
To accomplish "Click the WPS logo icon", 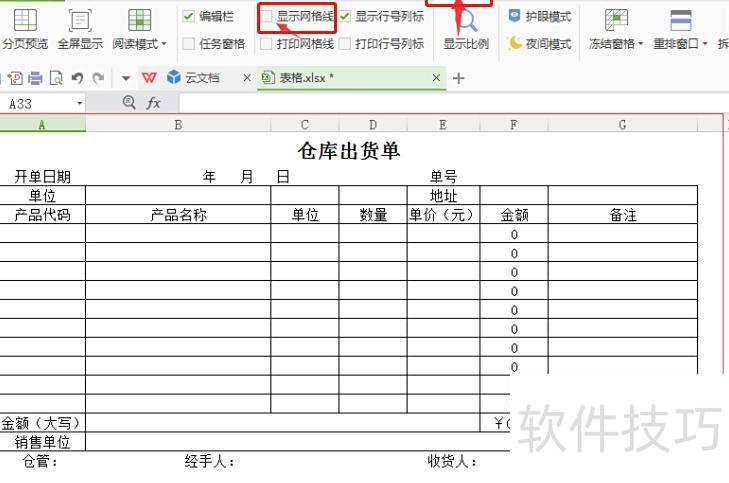I will pos(149,78).
